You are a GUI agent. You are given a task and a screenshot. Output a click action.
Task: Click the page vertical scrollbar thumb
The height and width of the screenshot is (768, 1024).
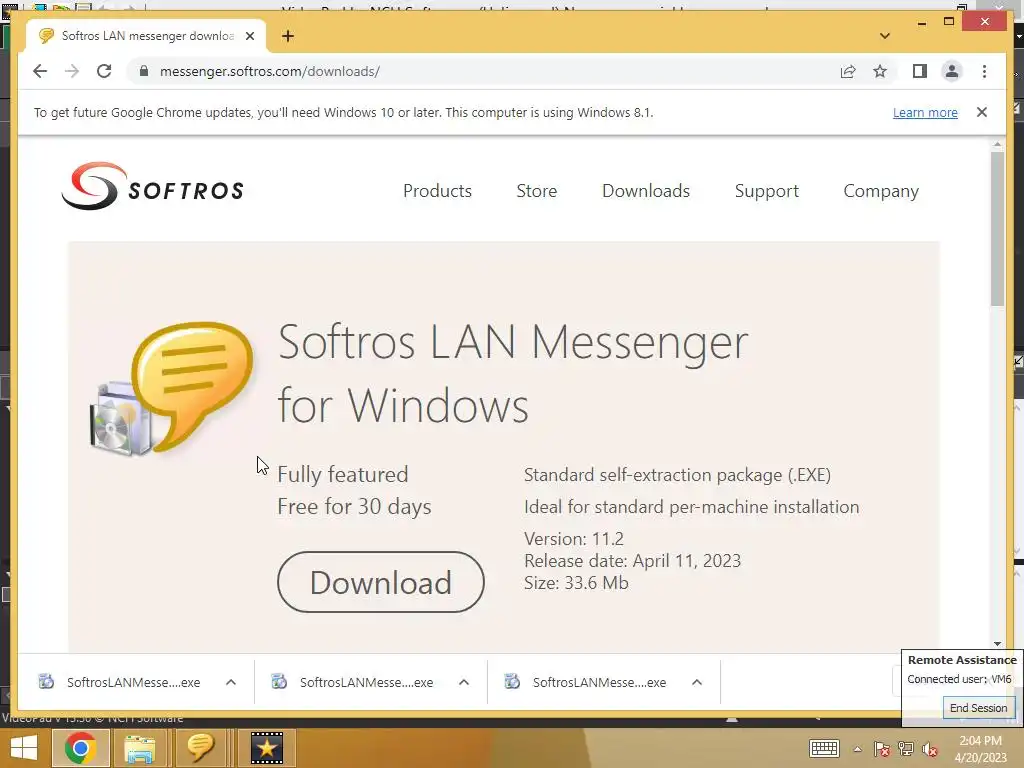997,229
